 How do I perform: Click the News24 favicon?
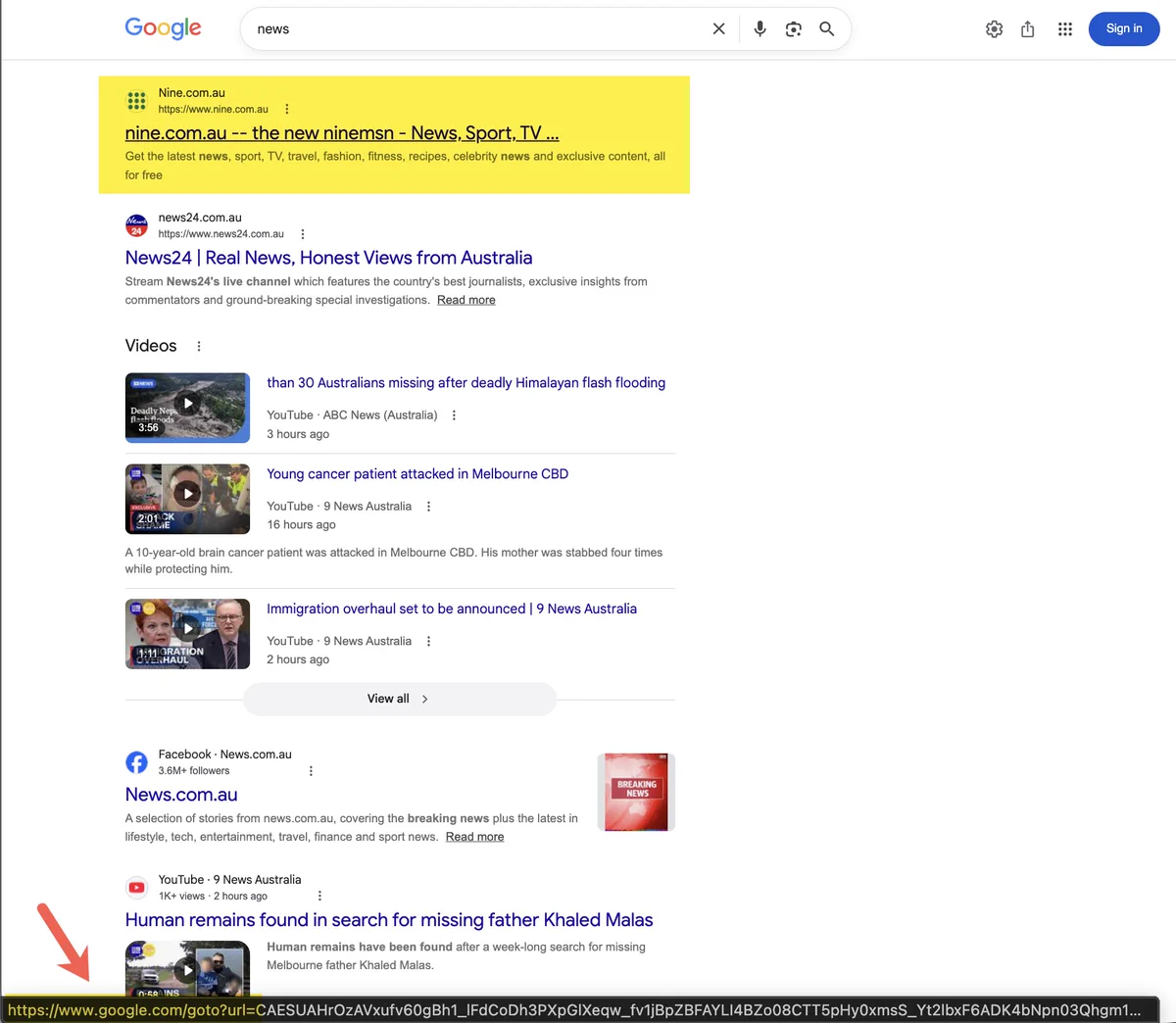tap(136, 225)
